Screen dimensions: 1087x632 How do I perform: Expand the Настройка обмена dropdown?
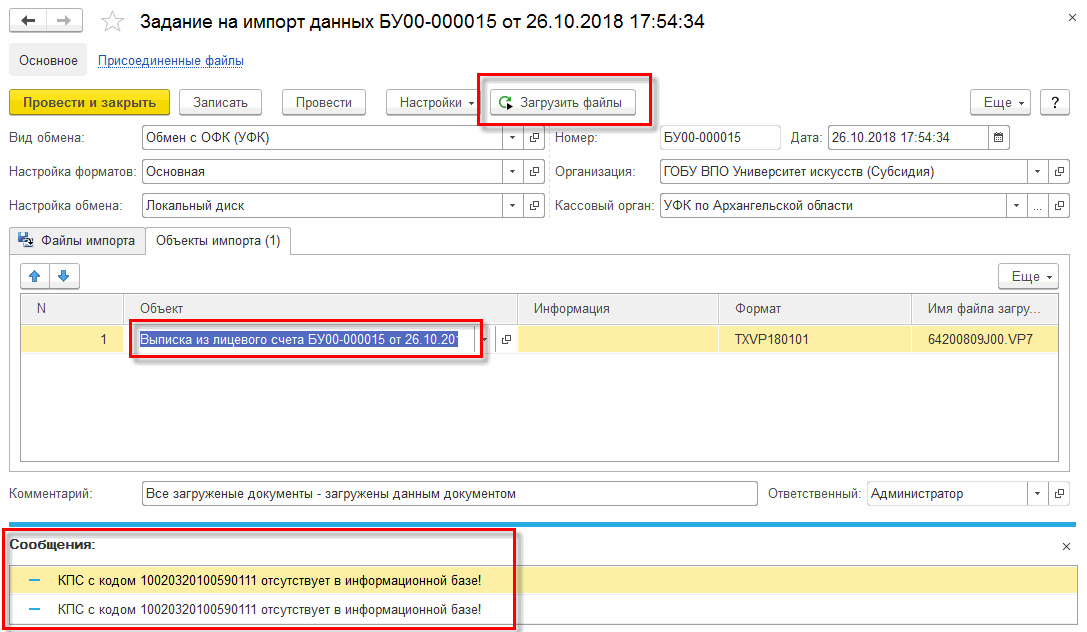pyautogui.click(x=512, y=205)
